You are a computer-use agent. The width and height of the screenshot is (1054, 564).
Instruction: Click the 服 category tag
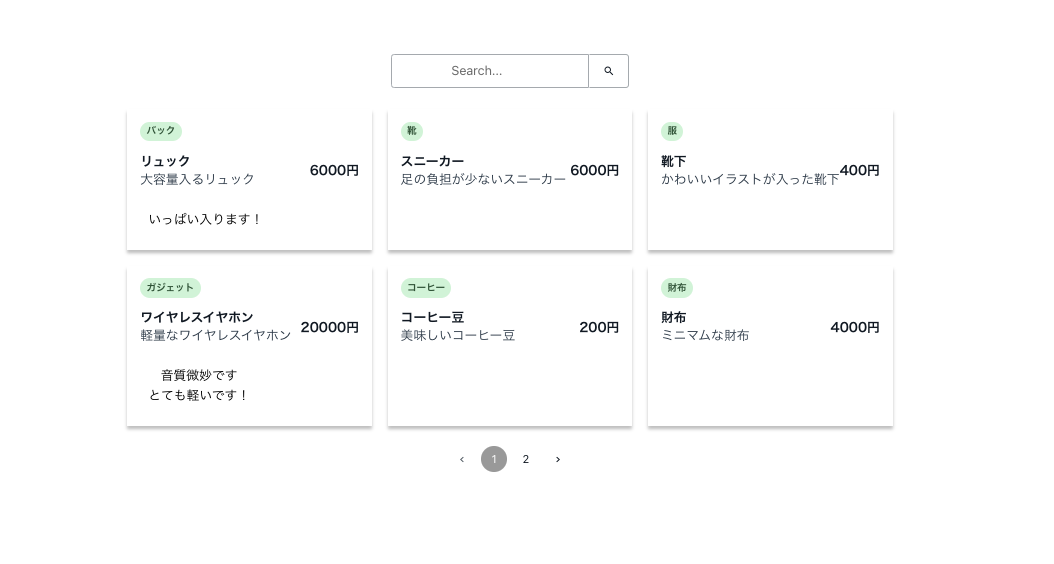[x=672, y=131]
